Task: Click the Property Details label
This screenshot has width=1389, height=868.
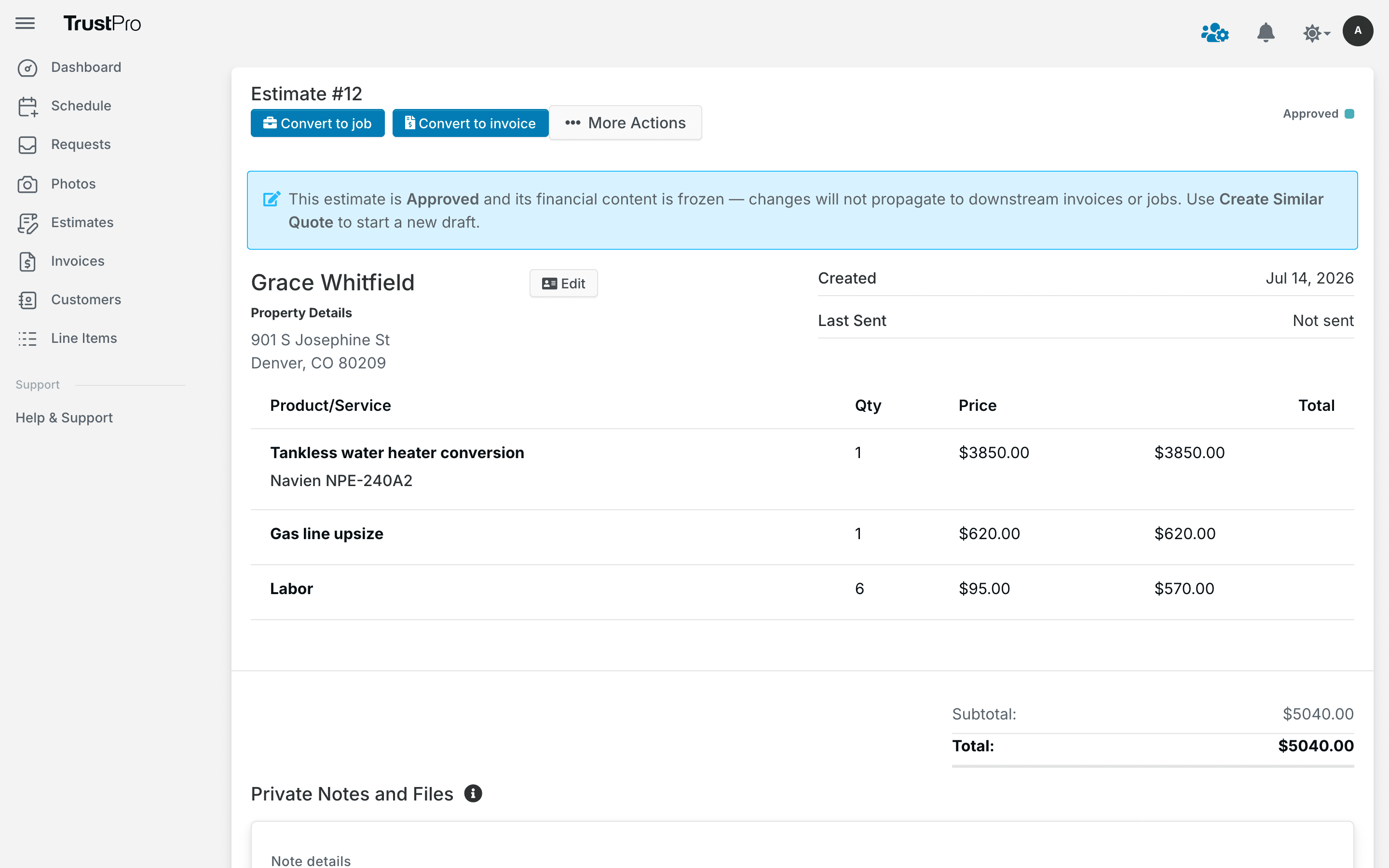Action: 301,312
